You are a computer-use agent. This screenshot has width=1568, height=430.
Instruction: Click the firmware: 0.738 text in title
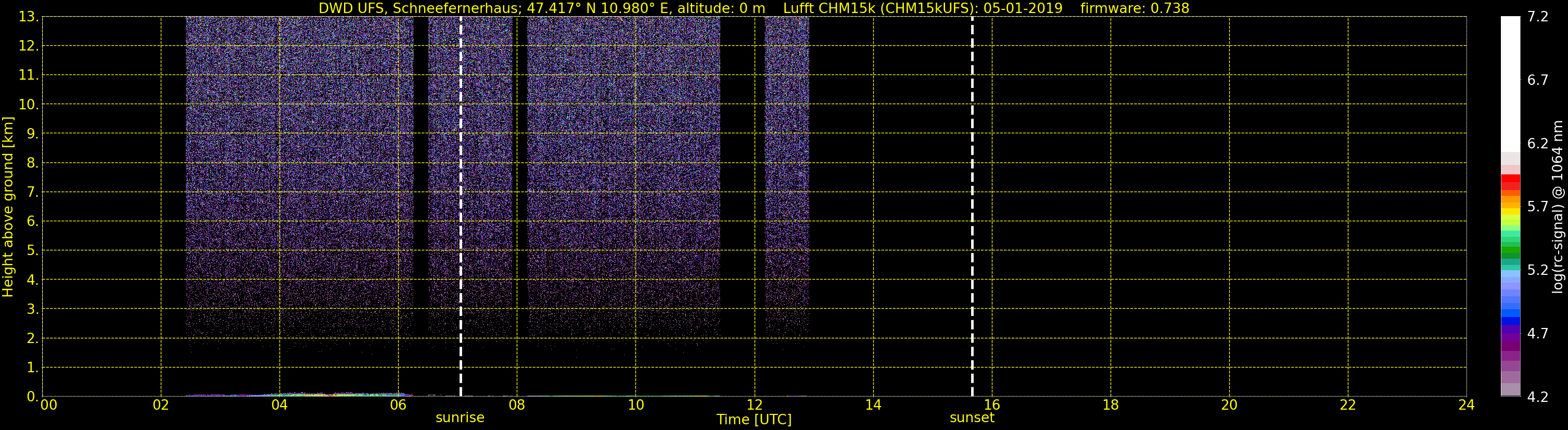point(1134,8)
